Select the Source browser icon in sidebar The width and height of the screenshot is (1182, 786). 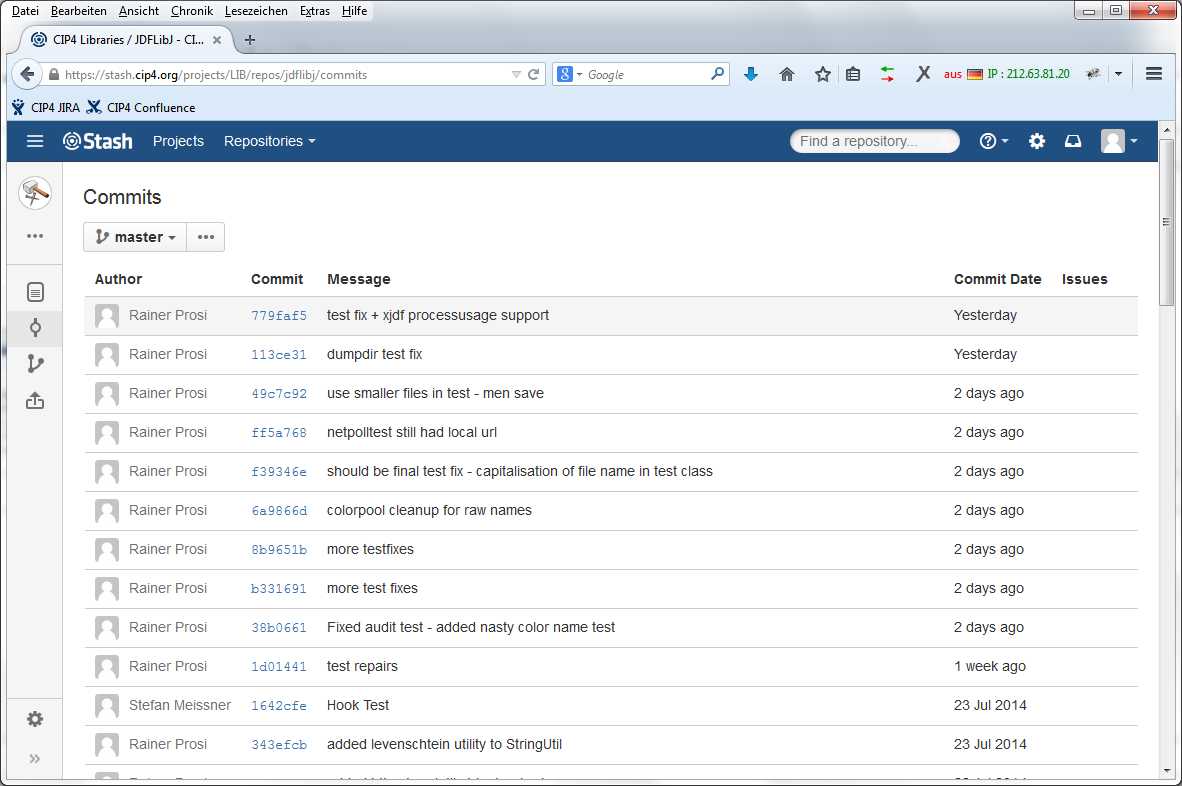pyautogui.click(x=35, y=292)
